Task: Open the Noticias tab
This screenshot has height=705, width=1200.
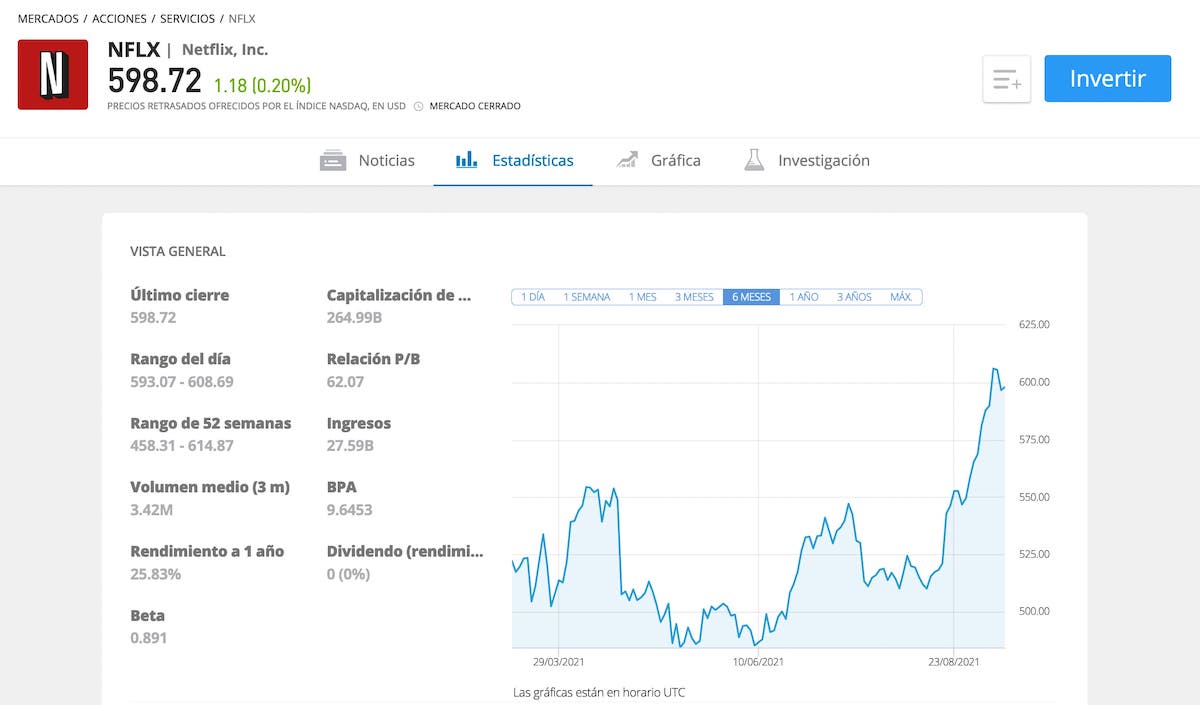Action: 386,160
